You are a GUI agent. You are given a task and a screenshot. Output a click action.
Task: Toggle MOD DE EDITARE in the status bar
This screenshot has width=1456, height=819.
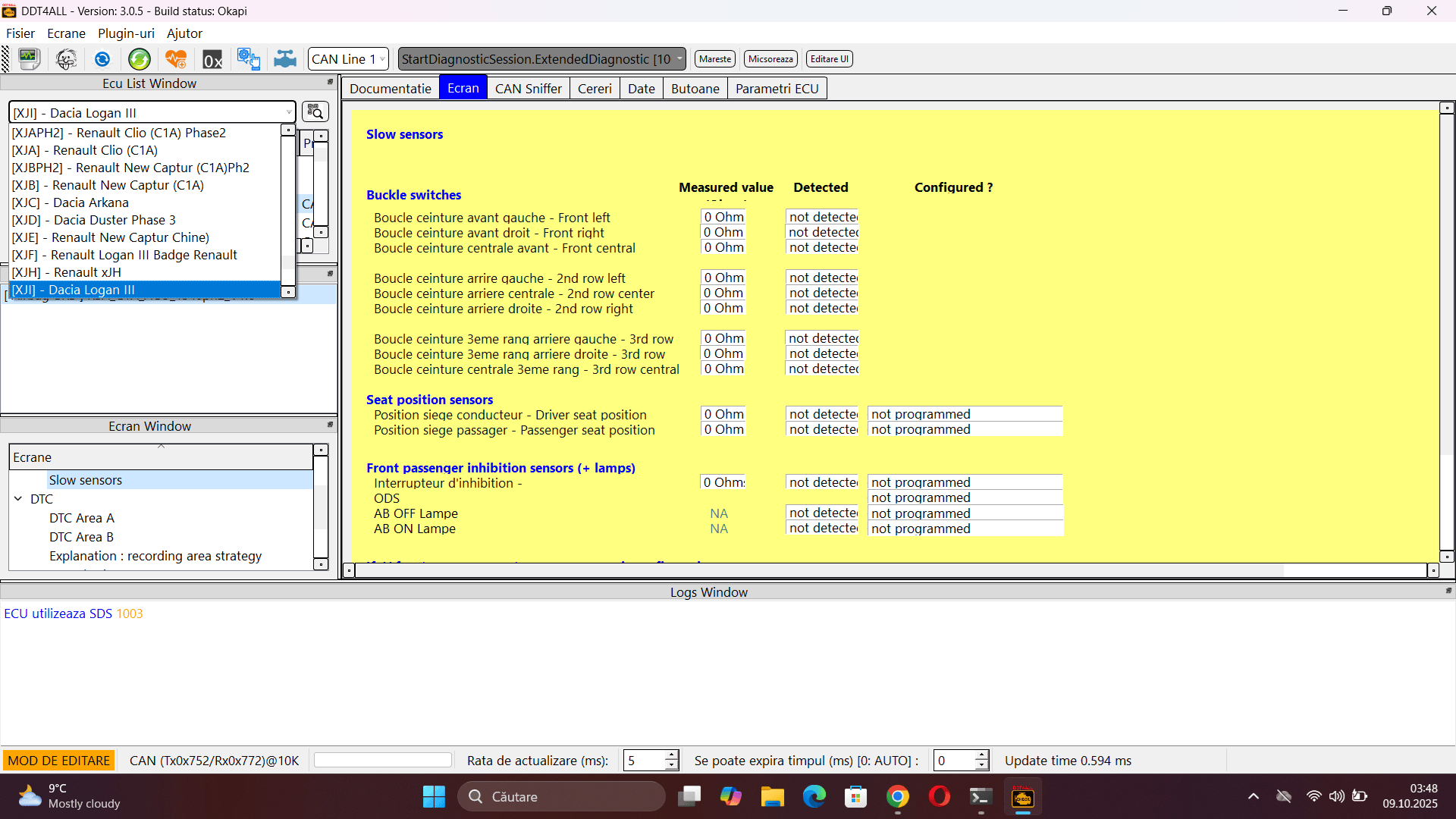[x=58, y=759]
